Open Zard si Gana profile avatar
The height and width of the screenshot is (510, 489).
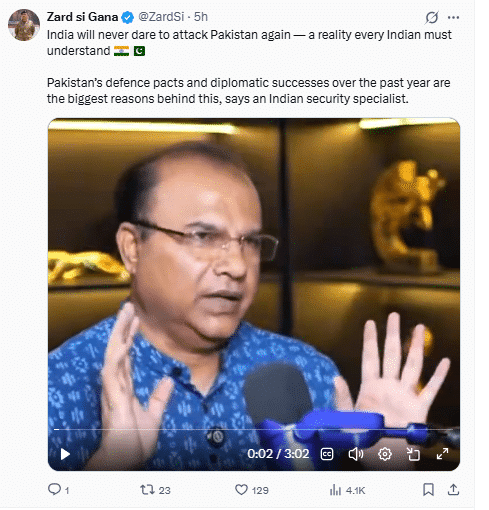tap(24, 25)
